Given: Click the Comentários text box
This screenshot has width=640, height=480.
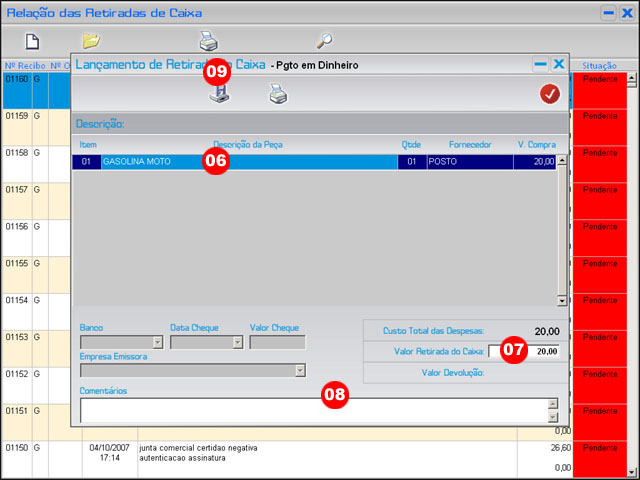Looking at the screenshot, I should tap(312, 410).
